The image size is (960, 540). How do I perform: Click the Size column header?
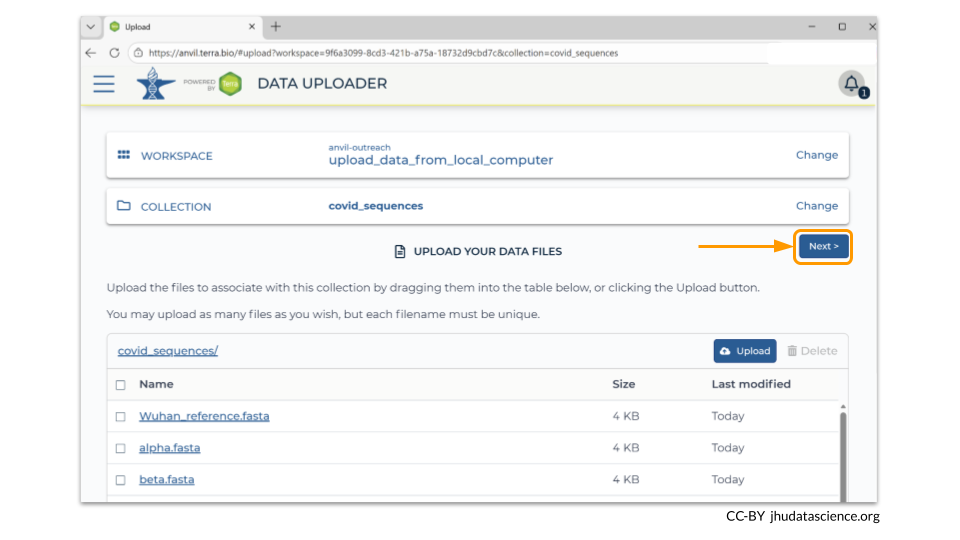[623, 384]
